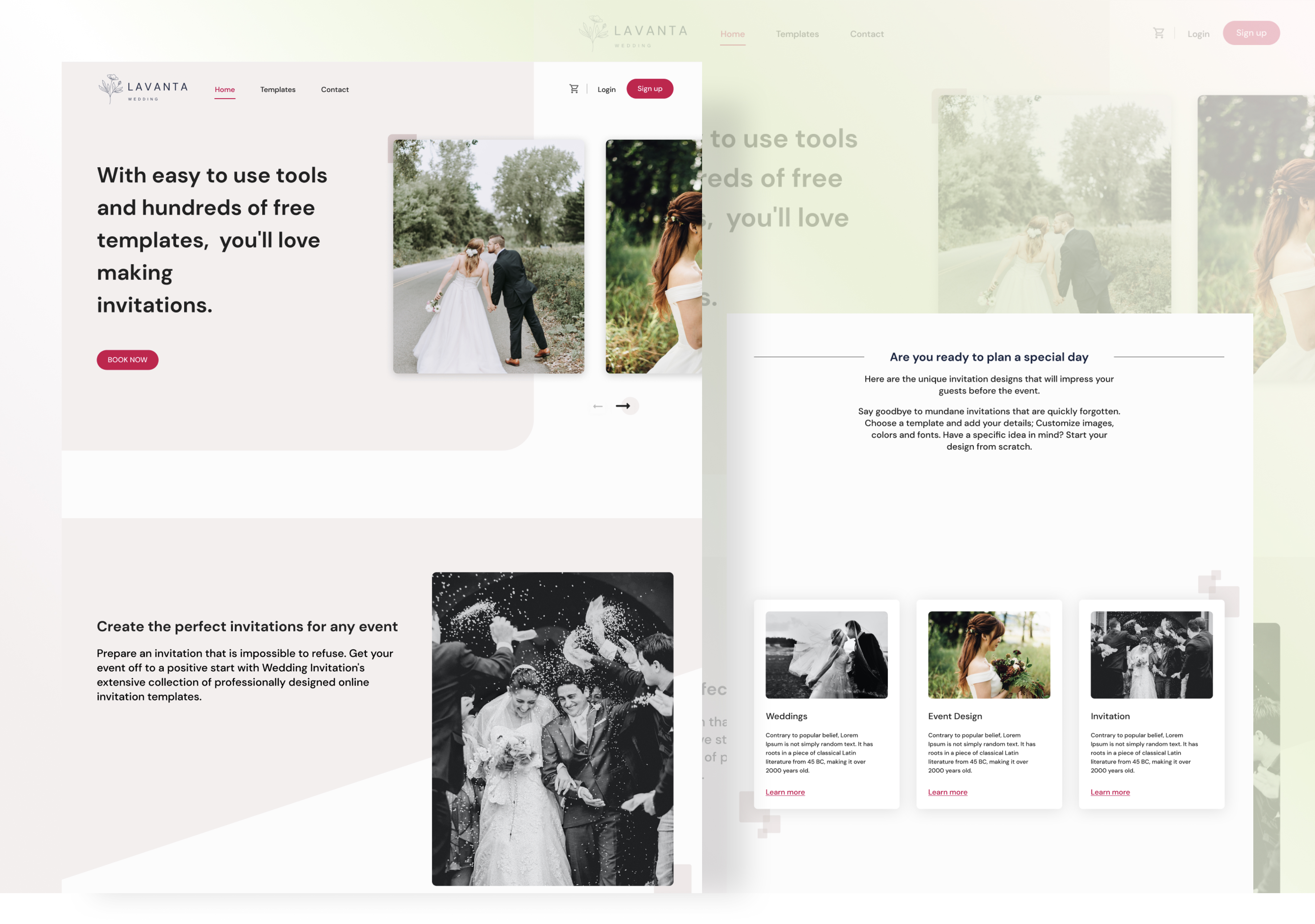Click Learn more on the Event Design card

[947, 792]
